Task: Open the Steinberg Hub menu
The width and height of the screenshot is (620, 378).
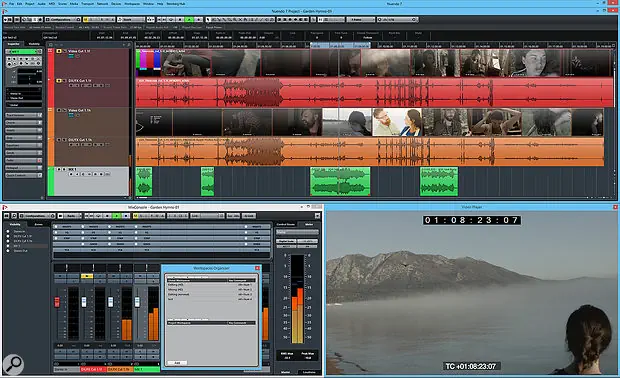Action: [x=176, y=4]
